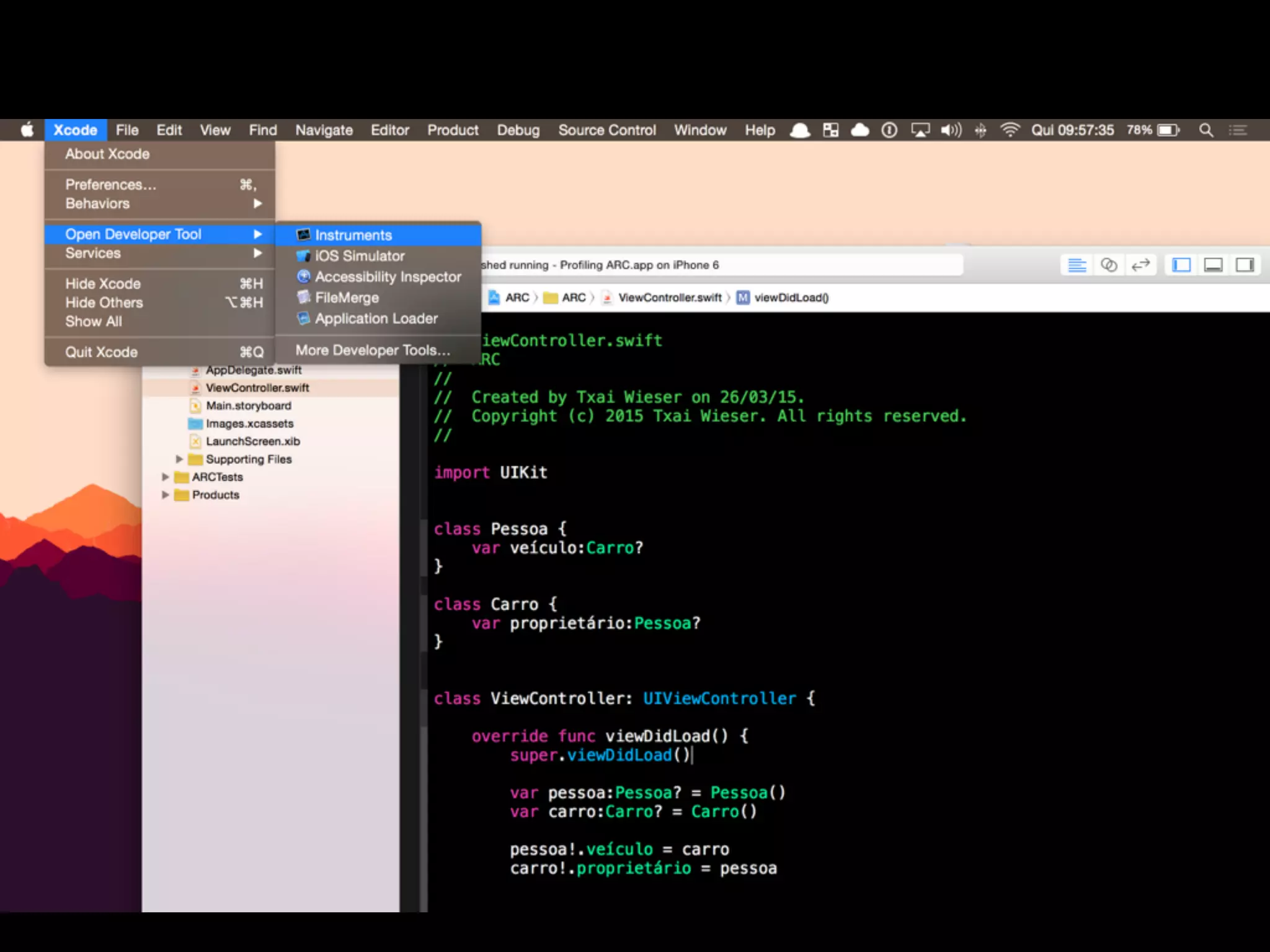Select Quit Xcode menu entry
This screenshot has width=1270, height=952.
[x=102, y=352]
